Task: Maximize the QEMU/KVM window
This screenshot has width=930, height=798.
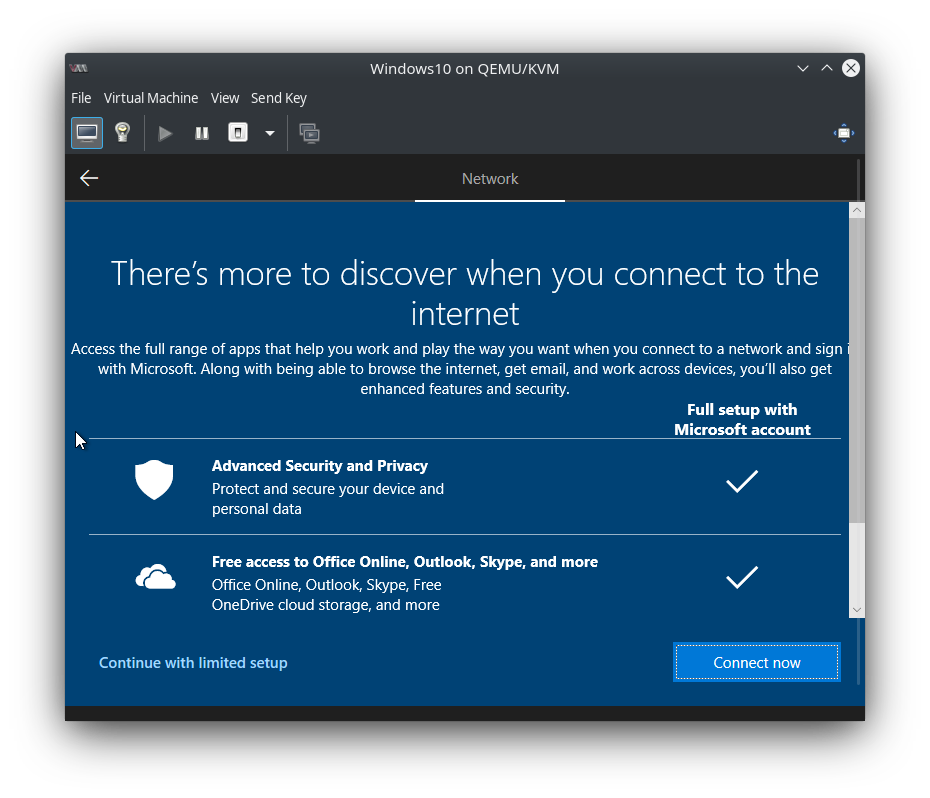Action: pos(826,68)
